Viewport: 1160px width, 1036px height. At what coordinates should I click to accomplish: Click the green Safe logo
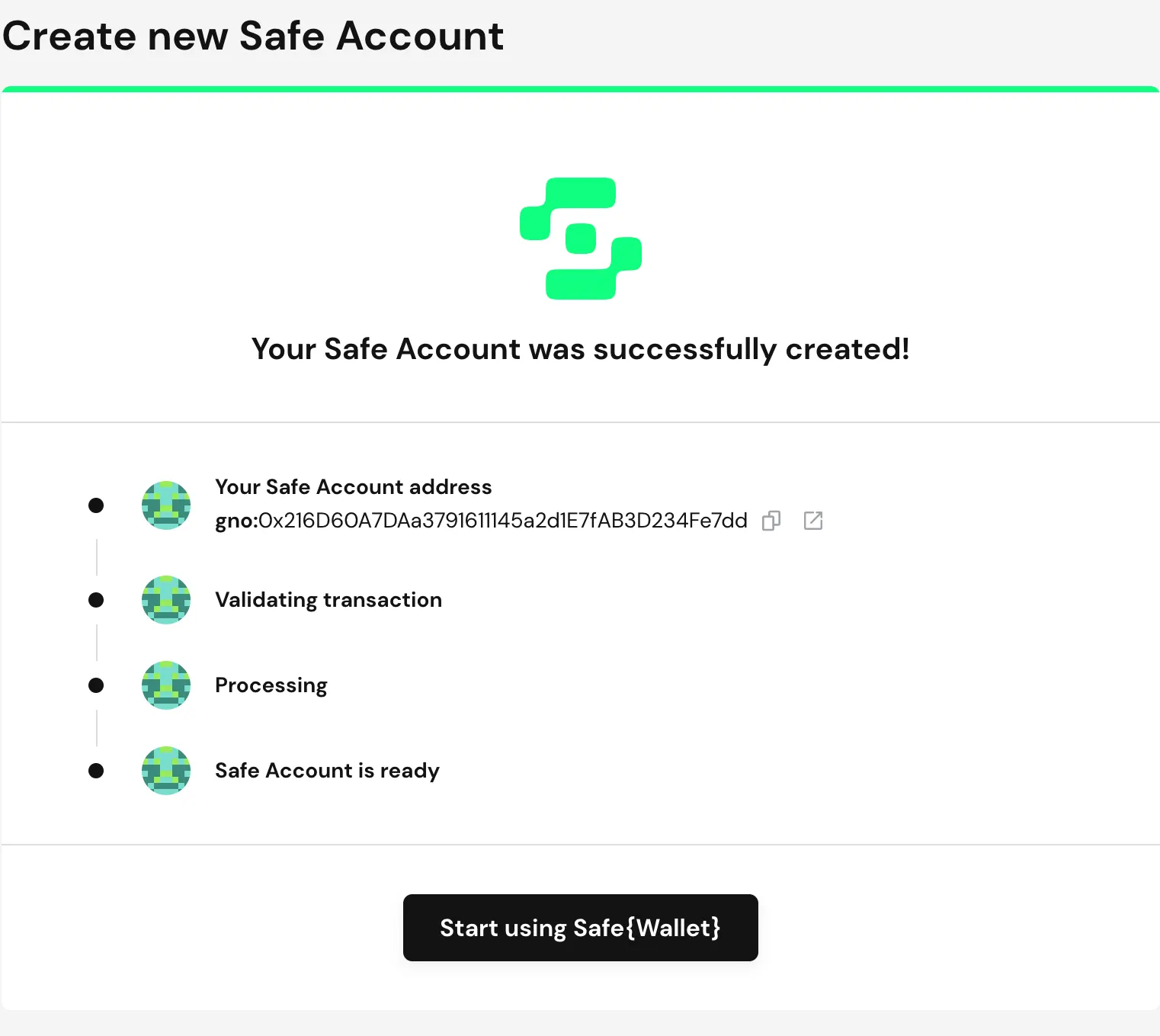pyautogui.click(x=581, y=239)
